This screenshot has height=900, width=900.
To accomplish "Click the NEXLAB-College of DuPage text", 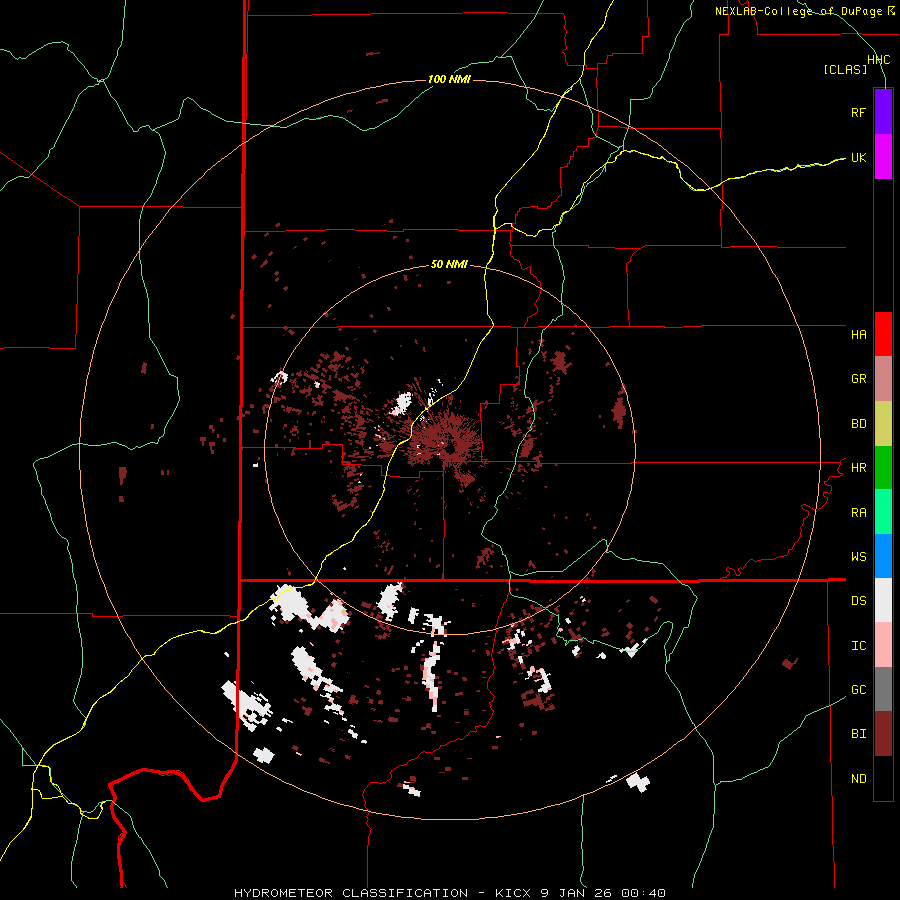I will click(x=798, y=11).
